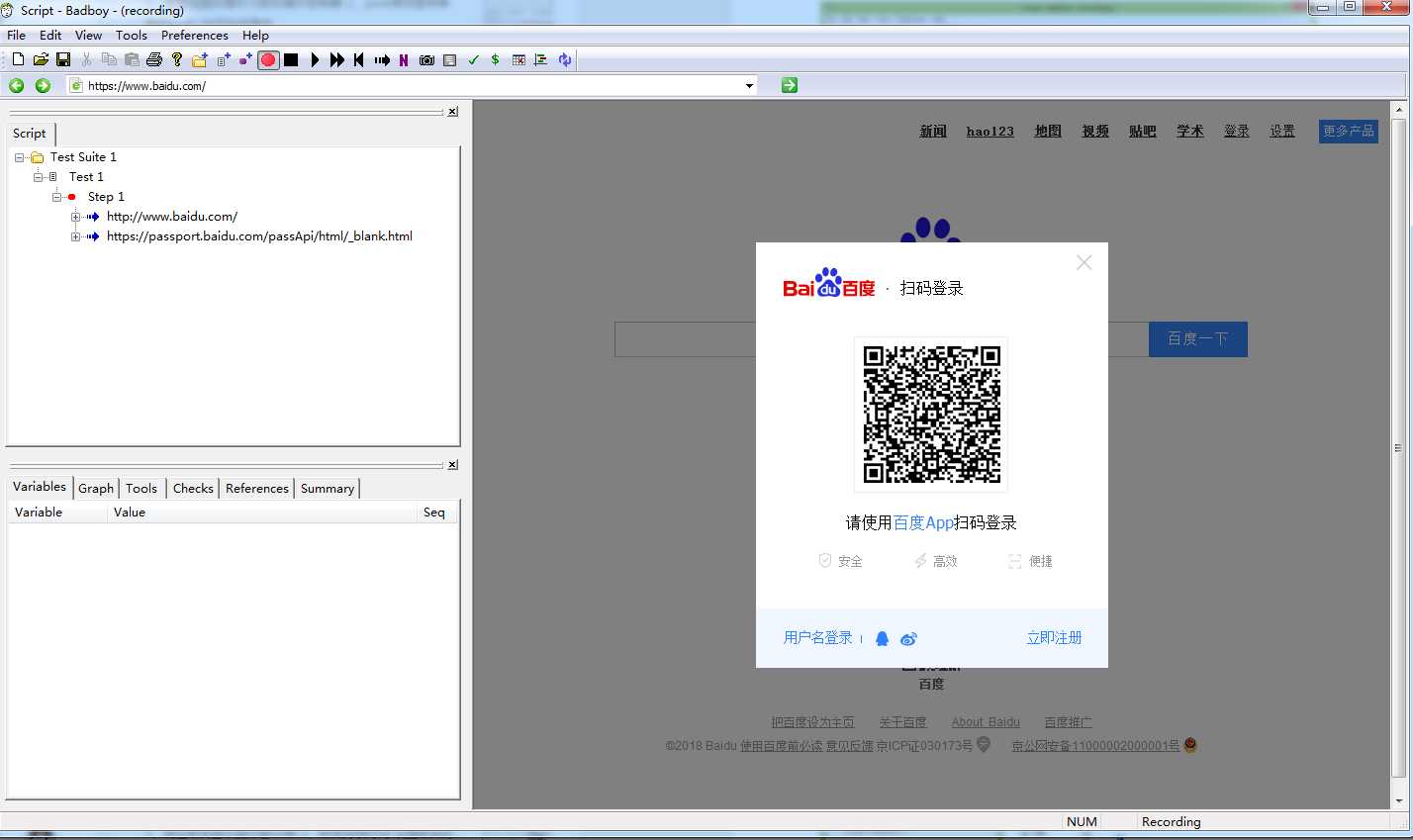
Task: Print the script with the printer icon
Action: pyautogui.click(x=154, y=59)
